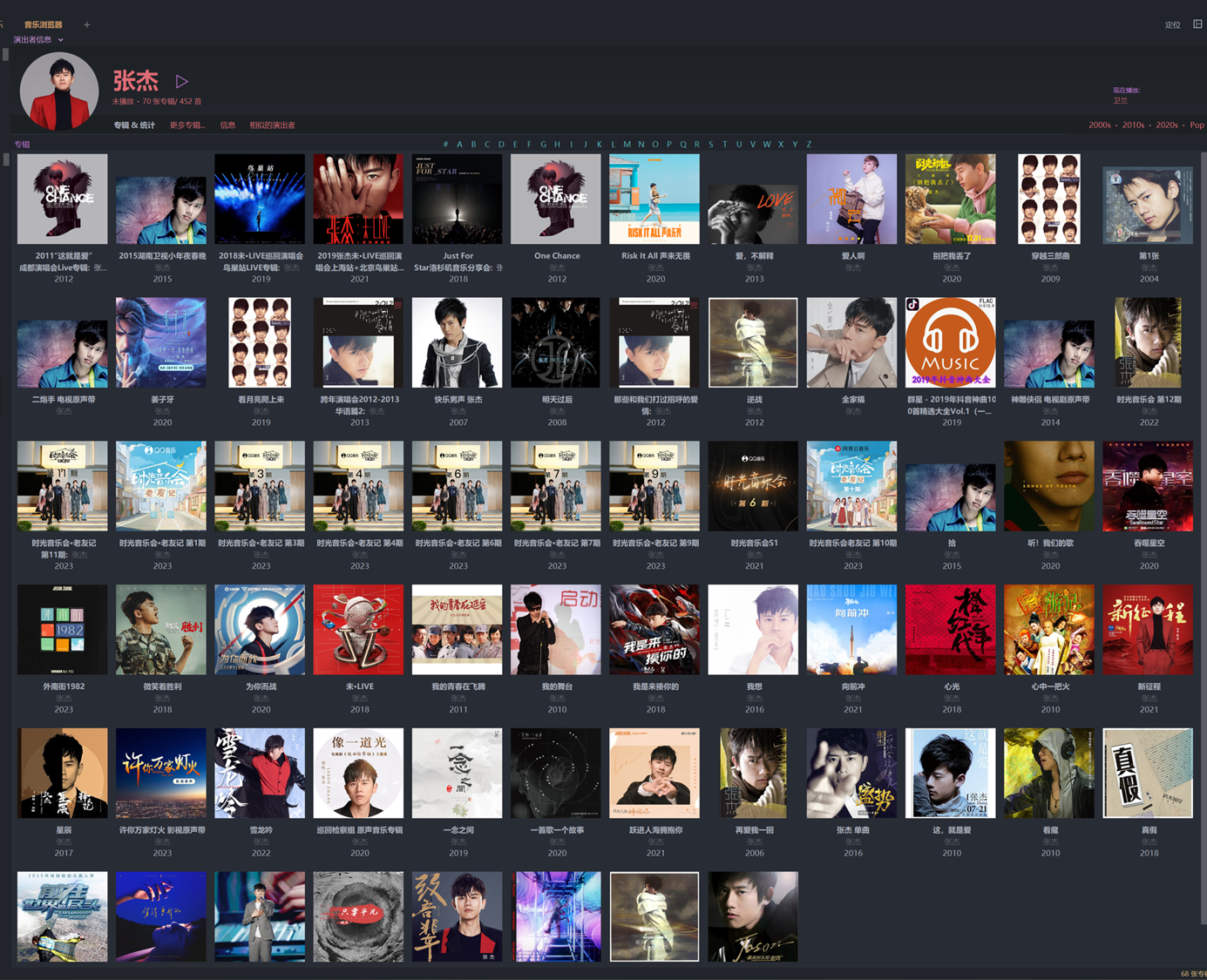This screenshot has width=1207, height=980.
Task: Open the 心光 album cover
Action: (x=951, y=630)
